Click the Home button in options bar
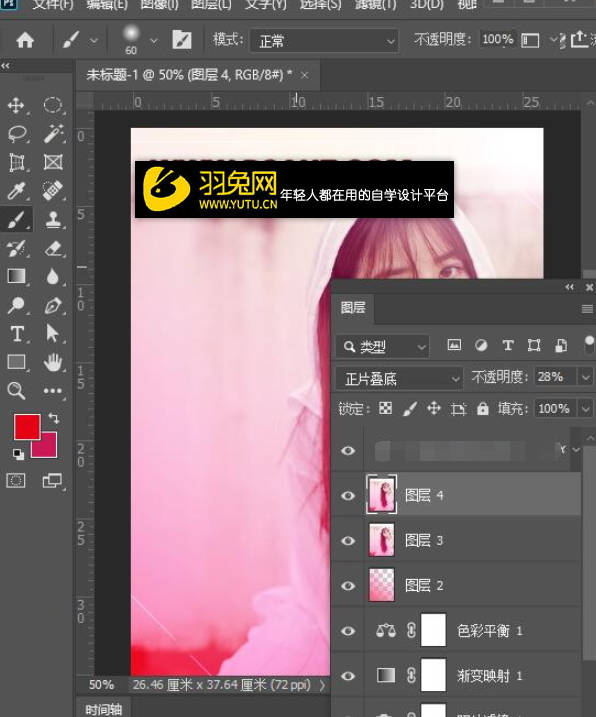 tap(25, 40)
